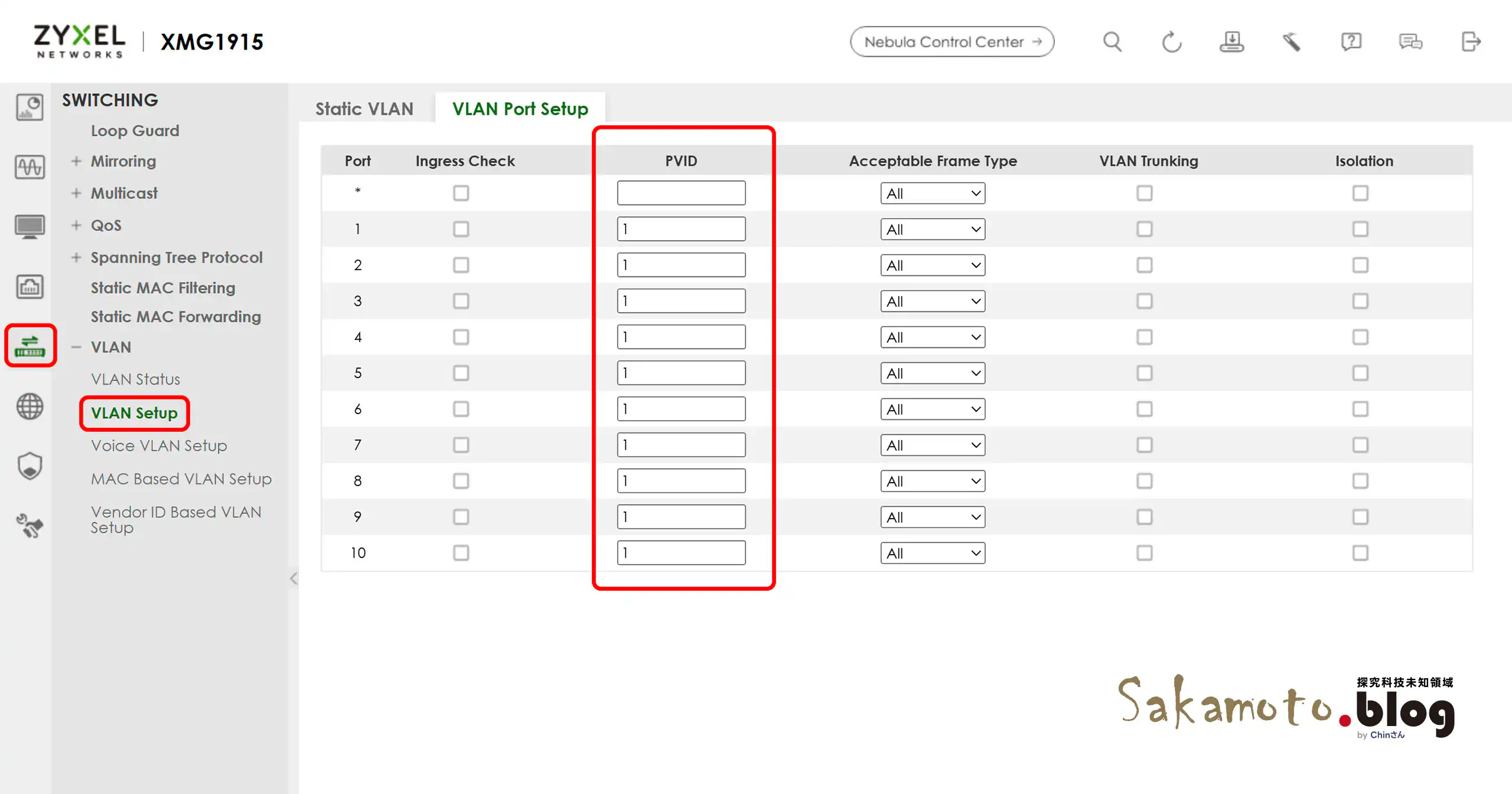Open the help question mark icon
This screenshot has height=794, width=1512.
pos(1351,42)
